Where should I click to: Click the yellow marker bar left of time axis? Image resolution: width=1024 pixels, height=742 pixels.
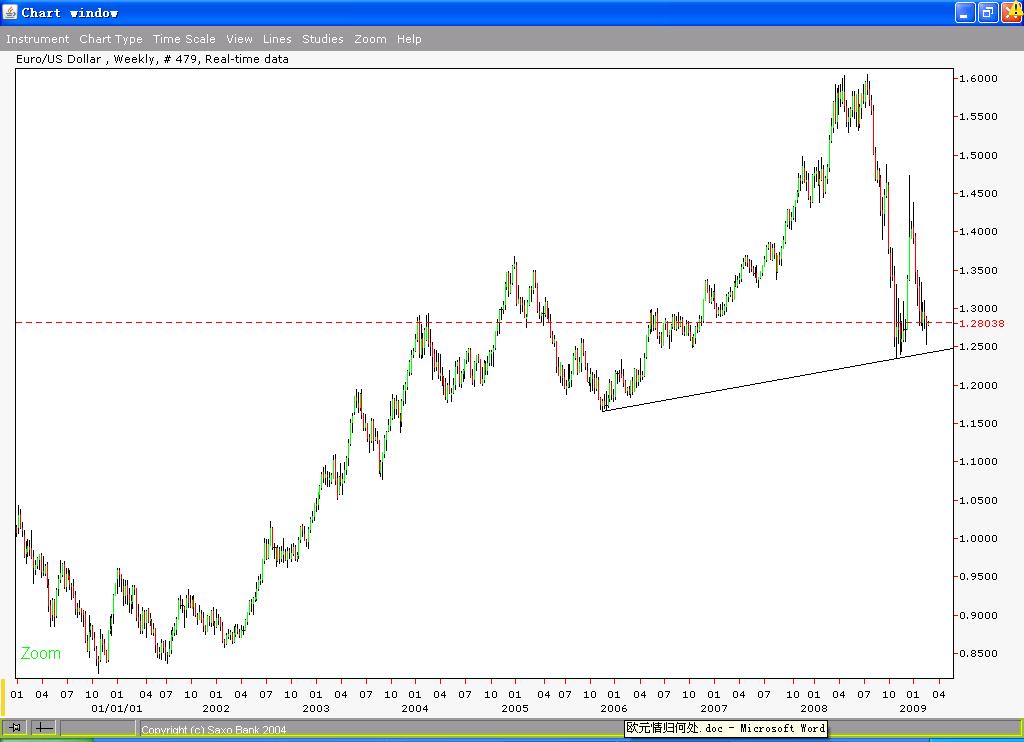coord(3,698)
